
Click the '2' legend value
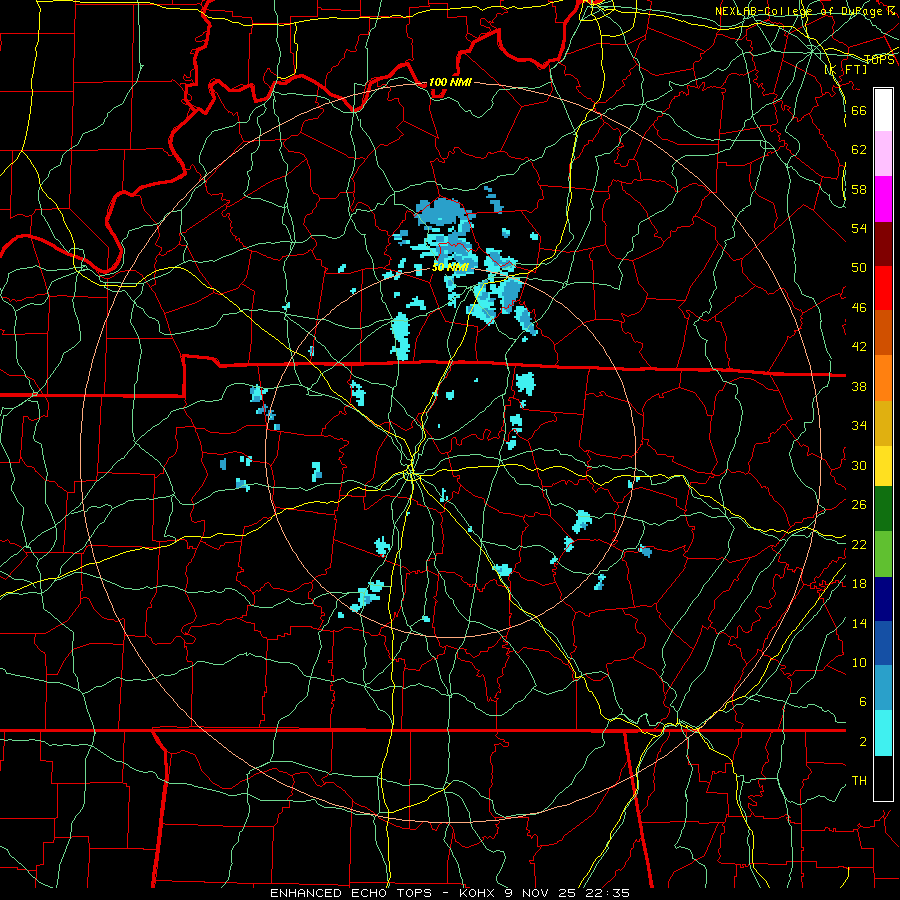862,741
